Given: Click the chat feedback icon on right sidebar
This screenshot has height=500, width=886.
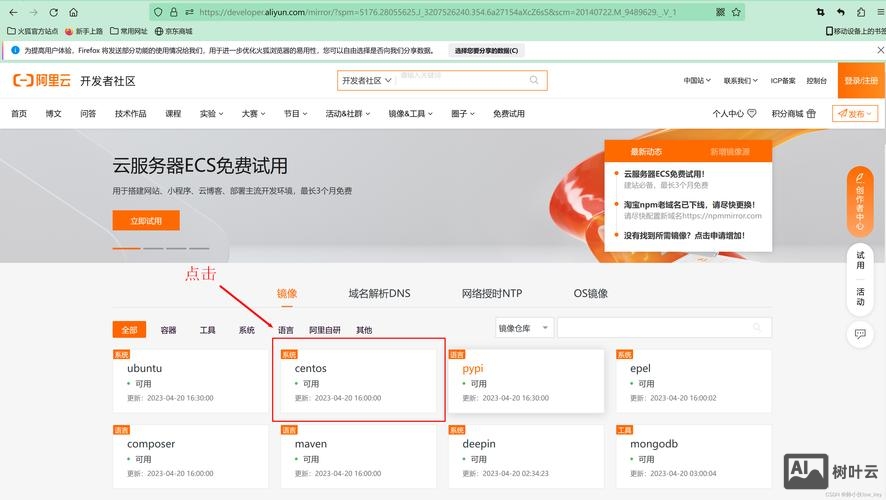Looking at the screenshot, I should 860,334.
